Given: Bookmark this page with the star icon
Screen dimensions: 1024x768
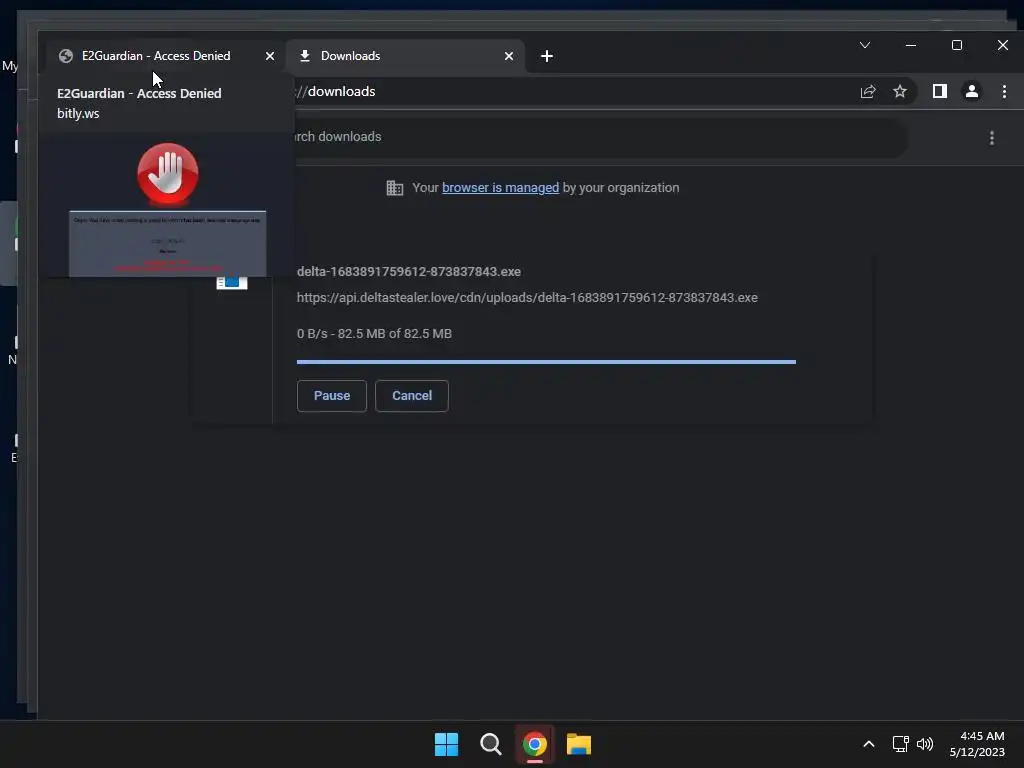Looking at the screenshot, I should tap(900, 91).
